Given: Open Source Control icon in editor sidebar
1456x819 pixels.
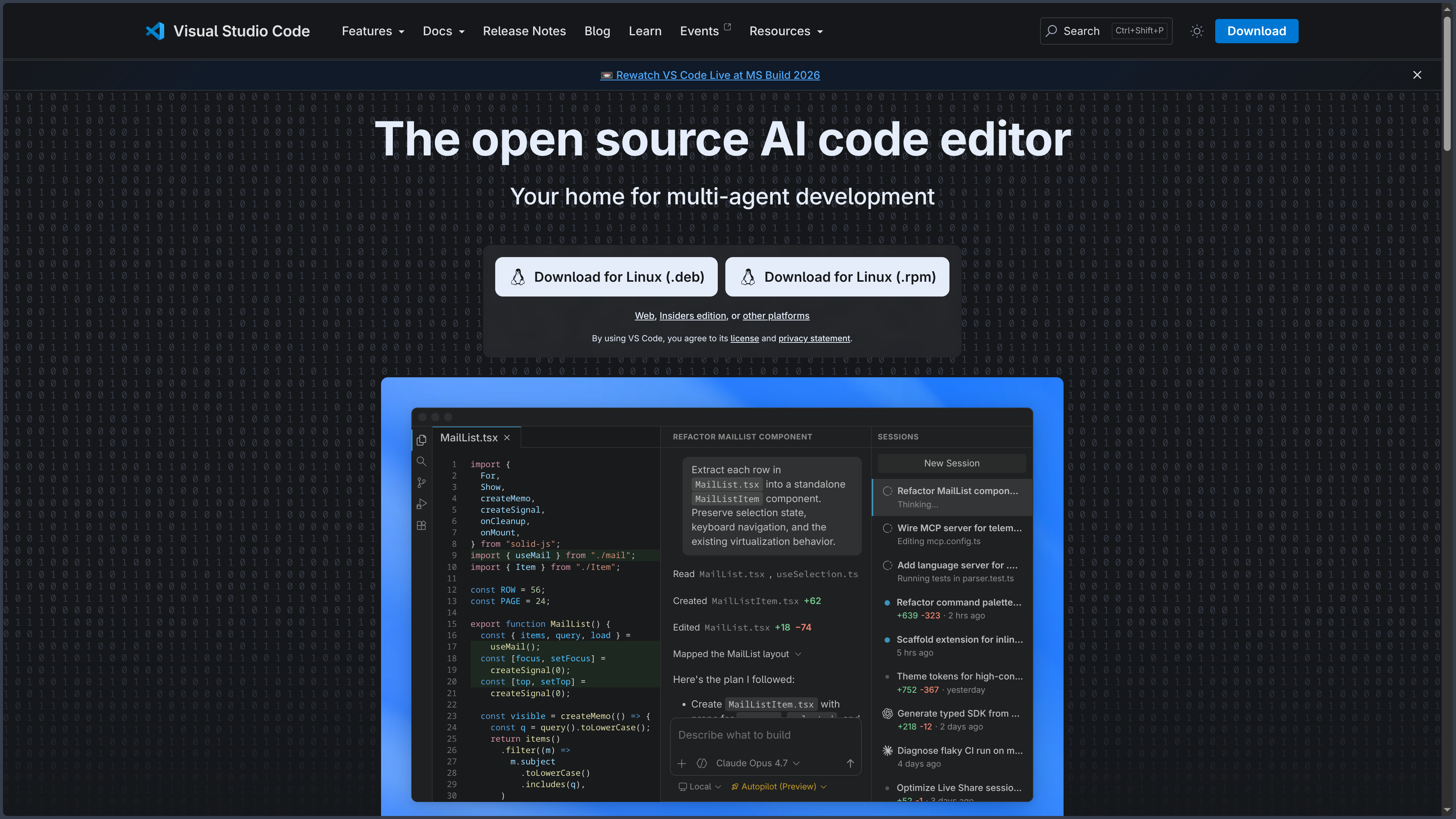Looking at the screenshot, I should 421,483.
